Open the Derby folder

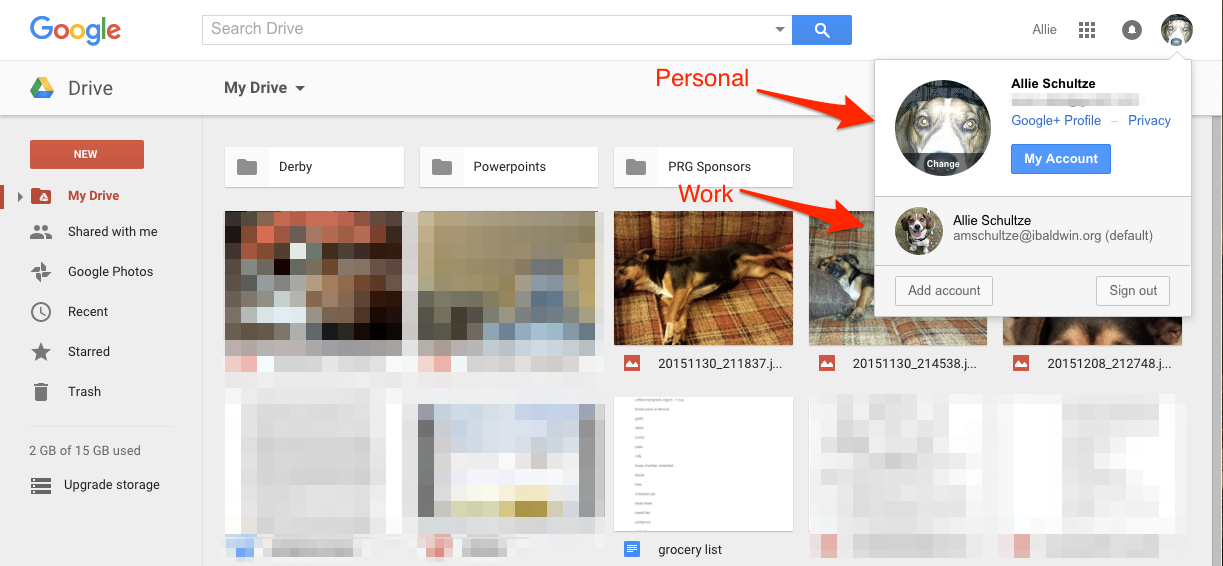pos(314,167)
